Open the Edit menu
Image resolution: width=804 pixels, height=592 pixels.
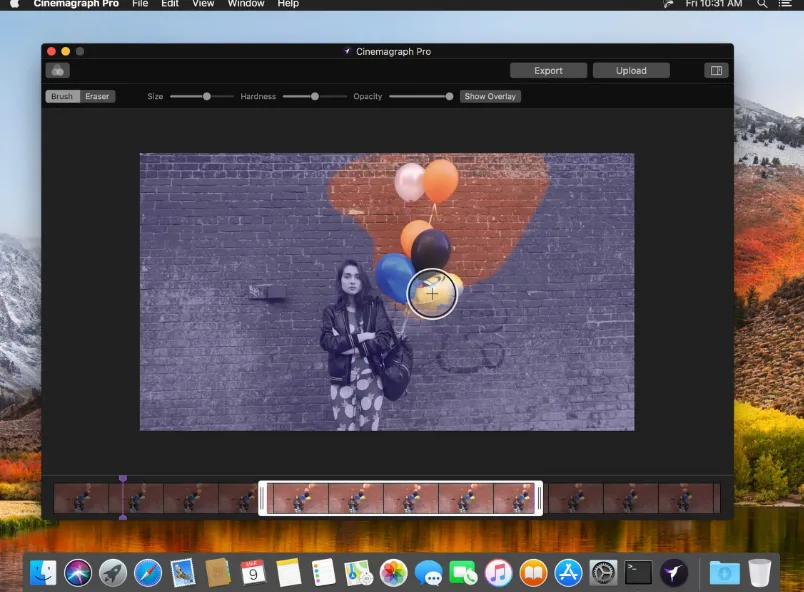tap(170, 4)
